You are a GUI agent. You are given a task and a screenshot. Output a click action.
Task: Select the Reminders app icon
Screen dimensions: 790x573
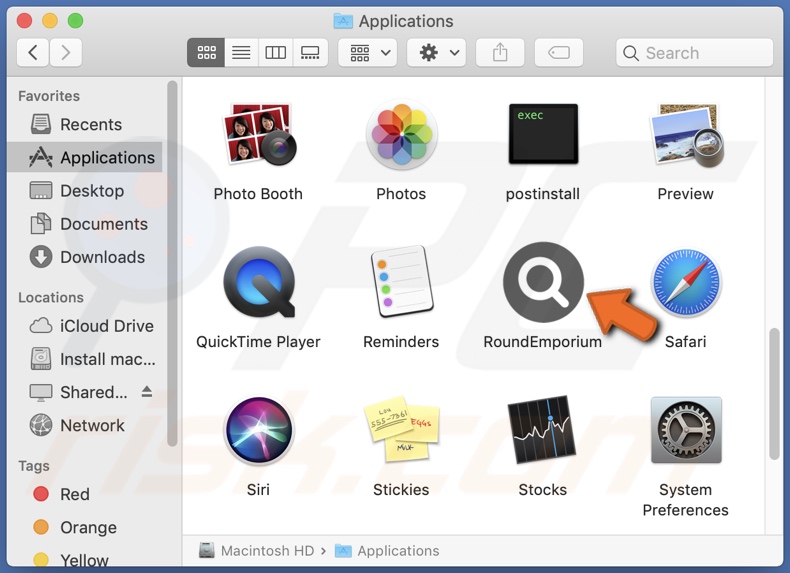click(x=402, y=282)
